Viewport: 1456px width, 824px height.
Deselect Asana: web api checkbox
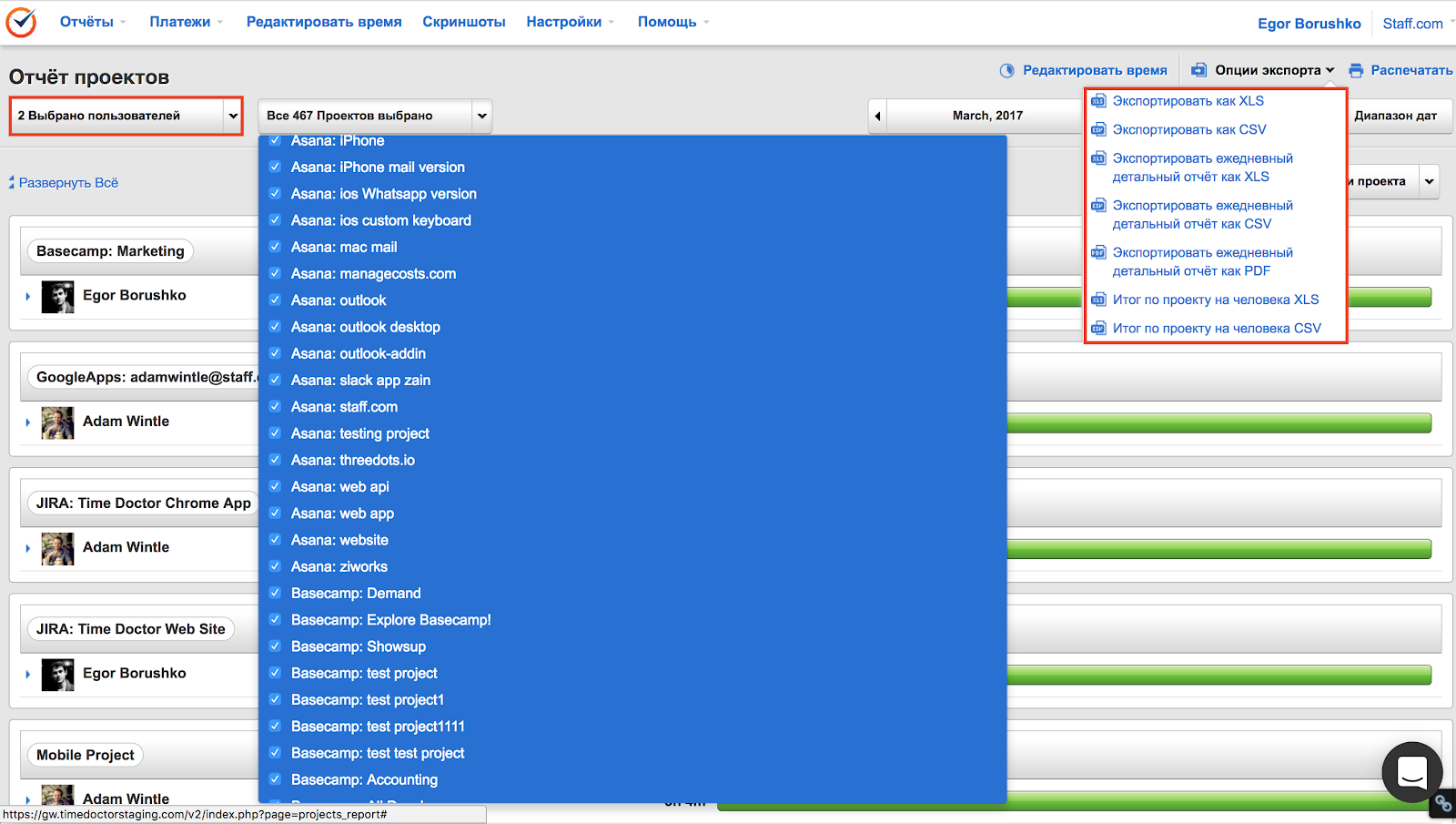point(275,486)
